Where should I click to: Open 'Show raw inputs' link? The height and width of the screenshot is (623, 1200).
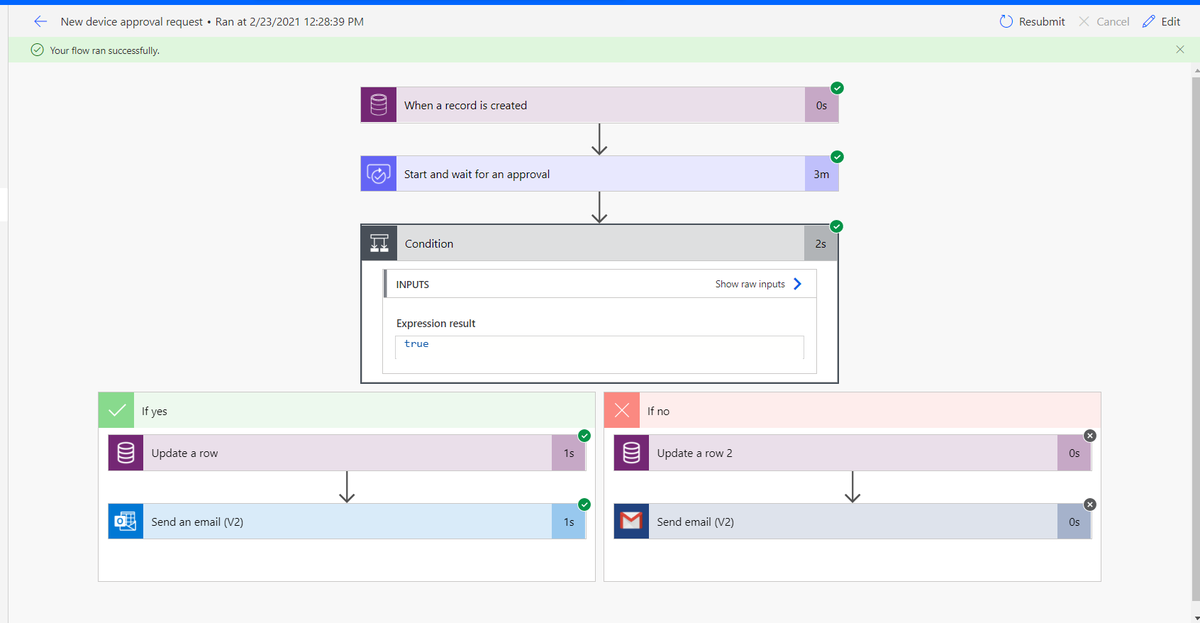click(750, 284)
